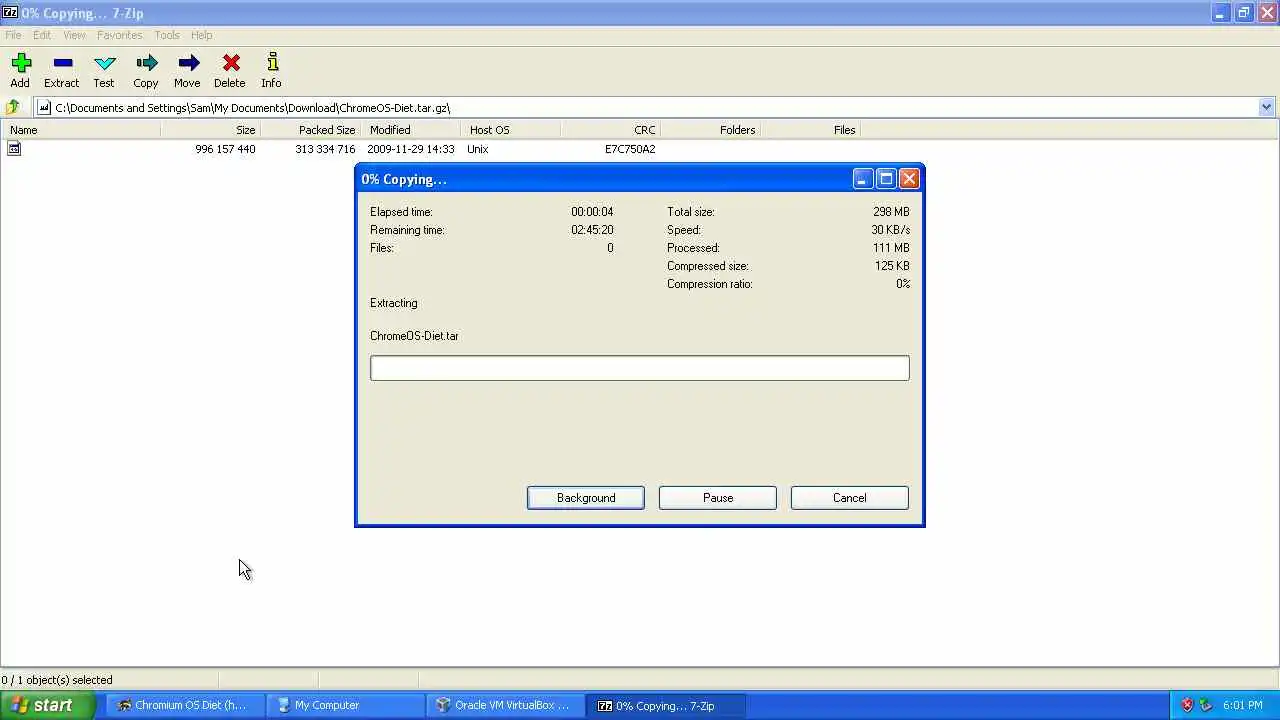The height and width of the screenshot is (720, 1280).
Task: Pause the extraction
Action: point(718,498)
